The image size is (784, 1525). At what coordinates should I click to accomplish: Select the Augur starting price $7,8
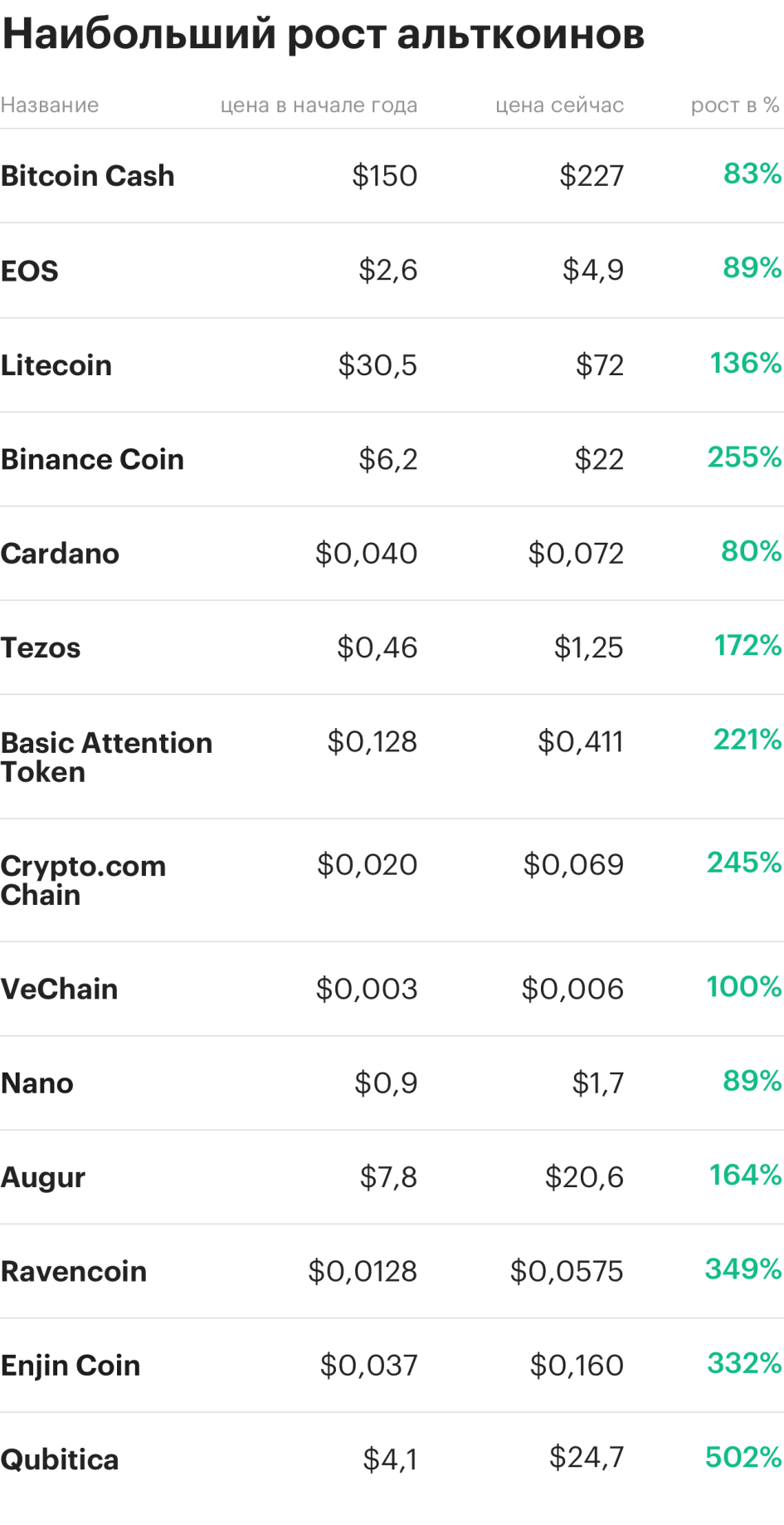point(388,1177)
